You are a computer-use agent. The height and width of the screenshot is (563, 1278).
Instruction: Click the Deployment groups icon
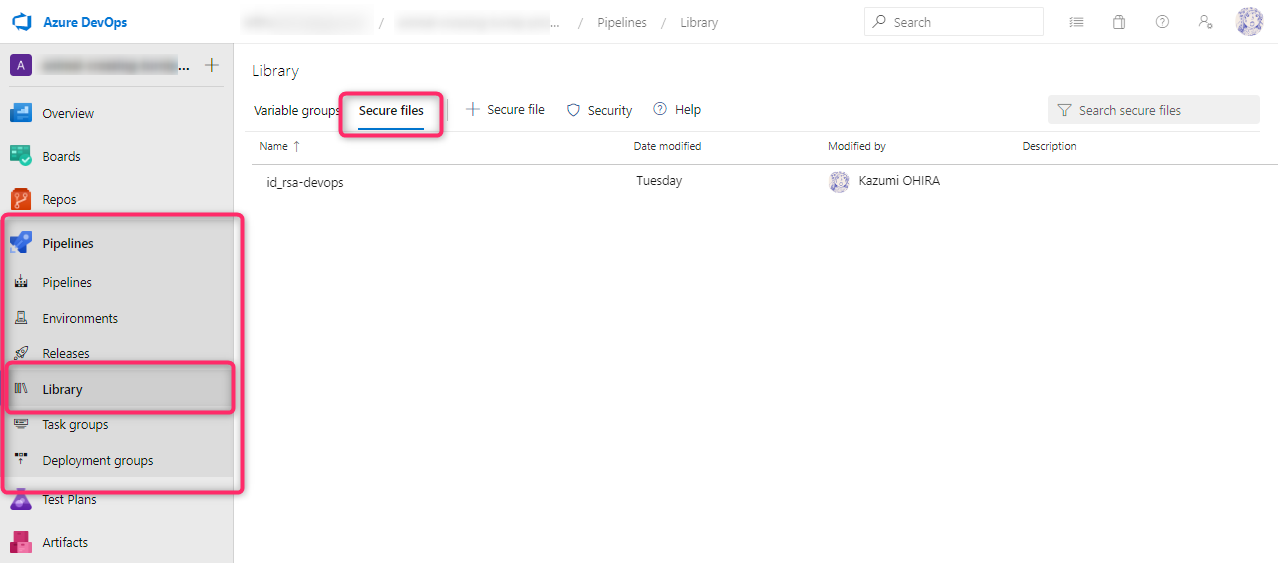(21, 460)
